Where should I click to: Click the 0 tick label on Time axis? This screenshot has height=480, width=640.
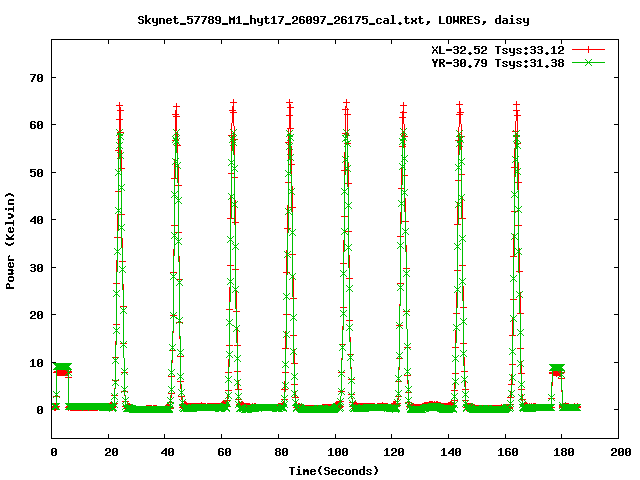54,452
